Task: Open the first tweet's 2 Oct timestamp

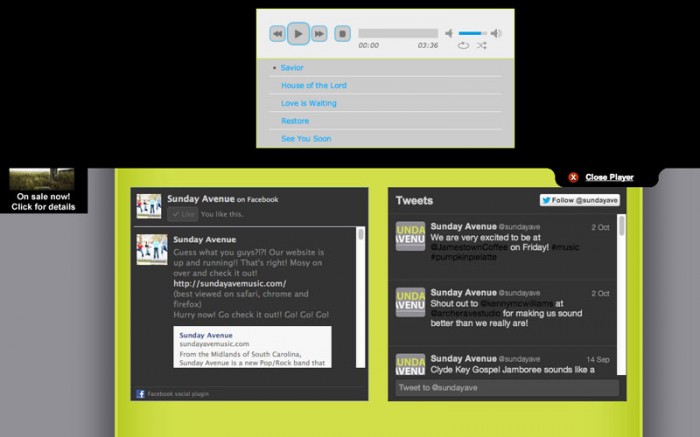Action: point(600,228)
